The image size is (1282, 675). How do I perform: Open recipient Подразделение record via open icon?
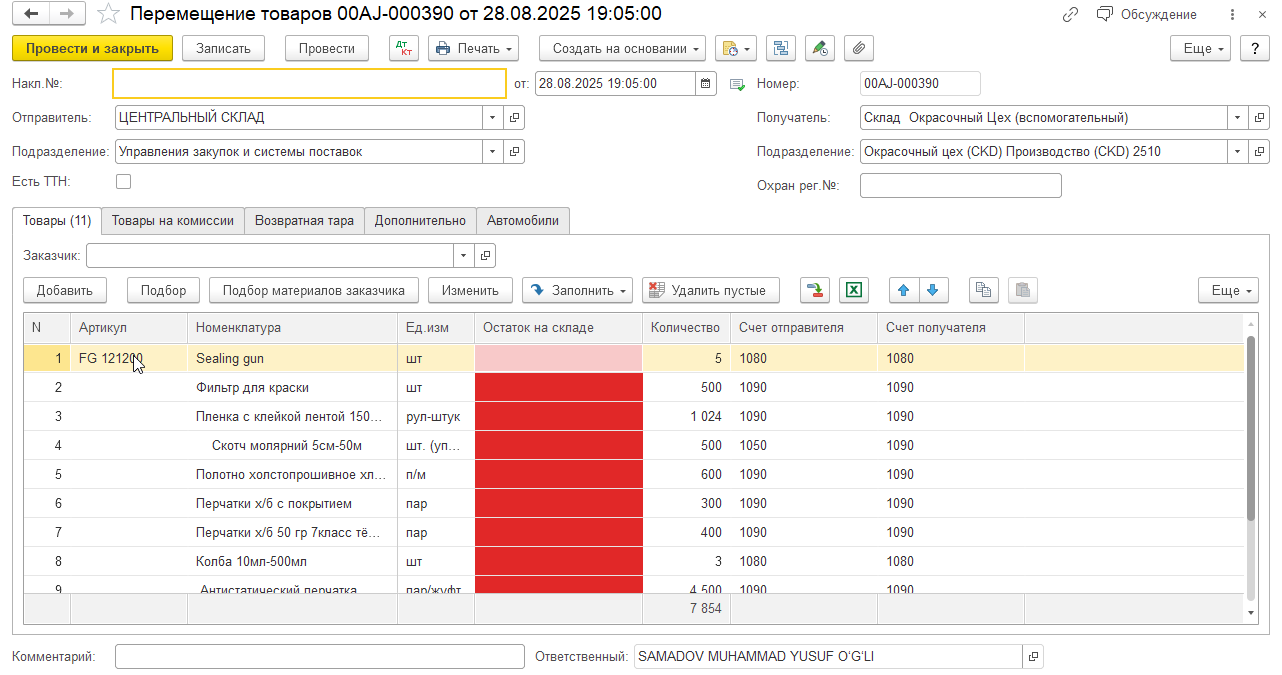pyautogui.click(x=1259, y=151)
